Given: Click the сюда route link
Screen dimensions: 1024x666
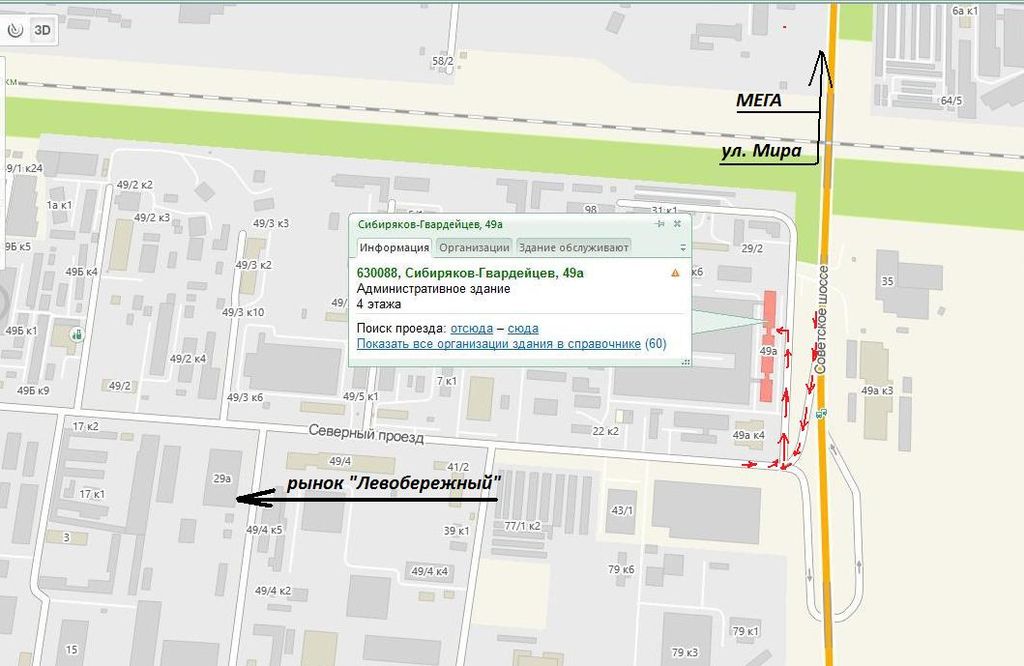Looking at the screenshot, I should tap(523, 328).
